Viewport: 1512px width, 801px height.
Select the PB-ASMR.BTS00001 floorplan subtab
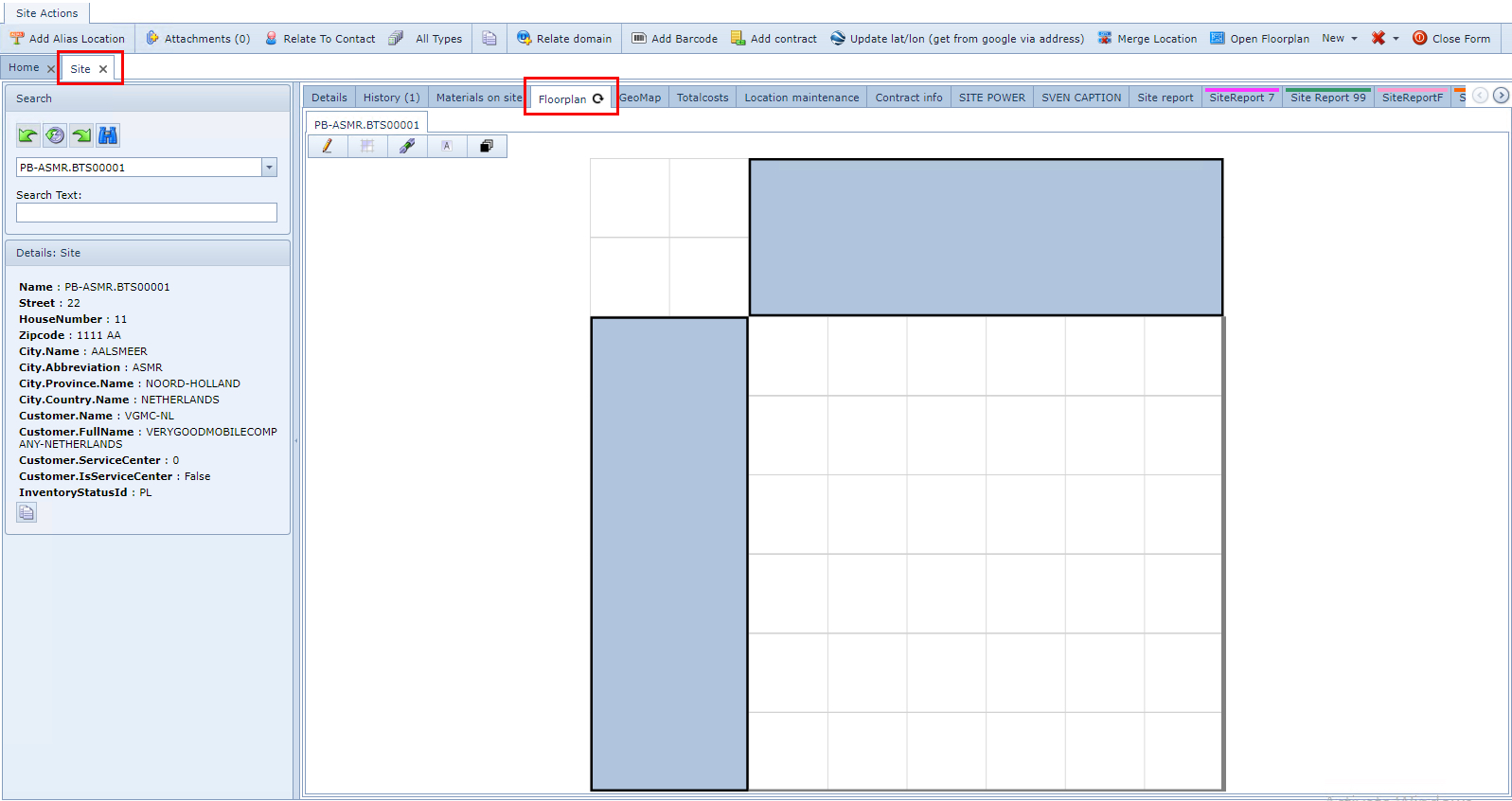366,124
